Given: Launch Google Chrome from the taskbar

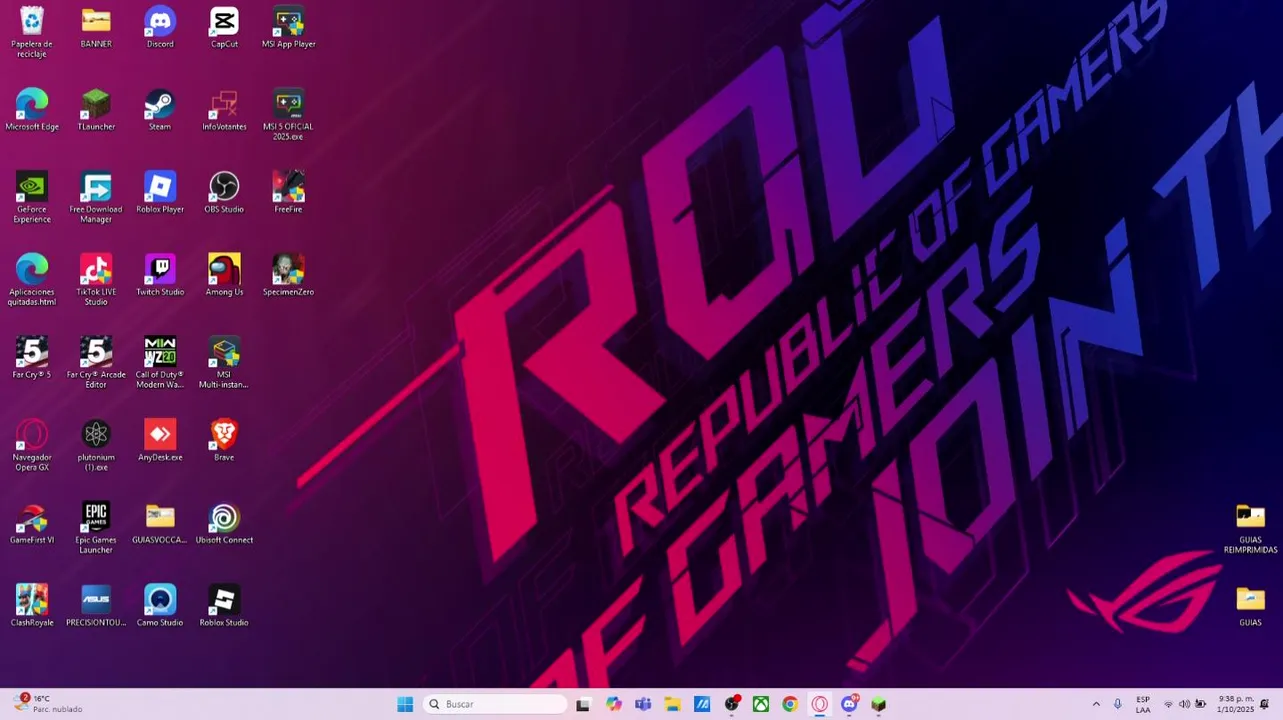Looking at the screenshot, I should pyautogui.click(x=790, y=704).
